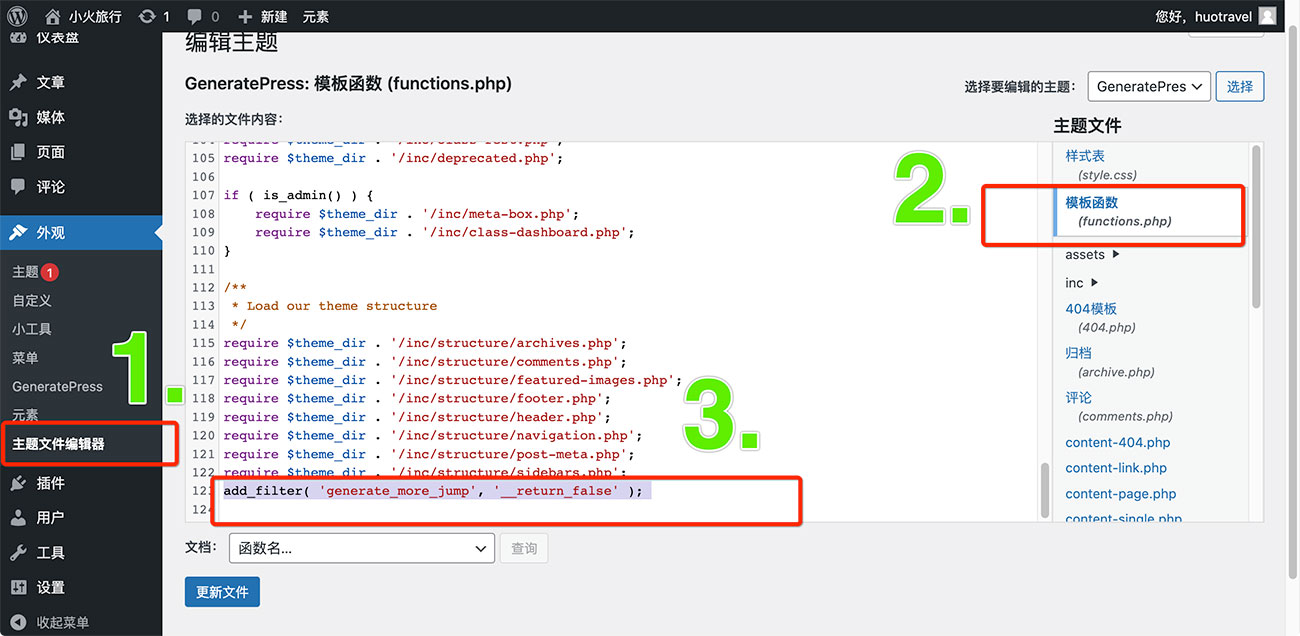Expand the assets folder

1116,255
